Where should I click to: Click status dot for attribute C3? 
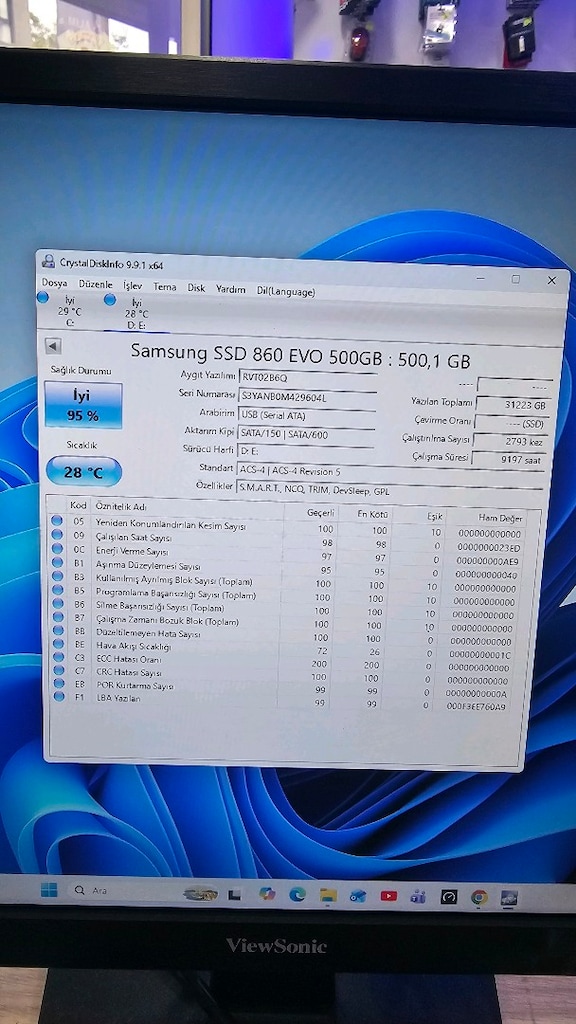coord(59,657)
